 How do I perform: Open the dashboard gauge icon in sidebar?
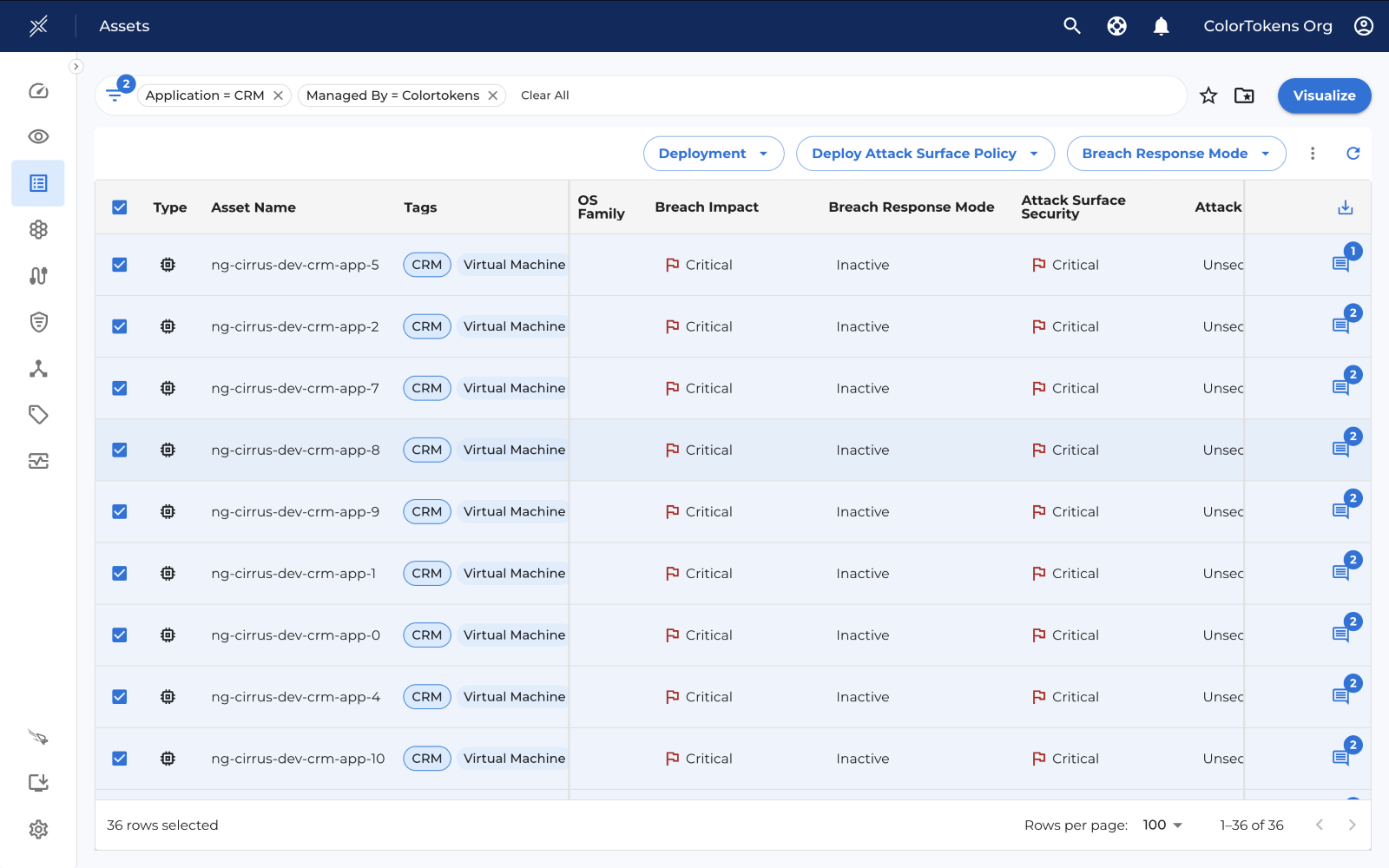(38, 91)
